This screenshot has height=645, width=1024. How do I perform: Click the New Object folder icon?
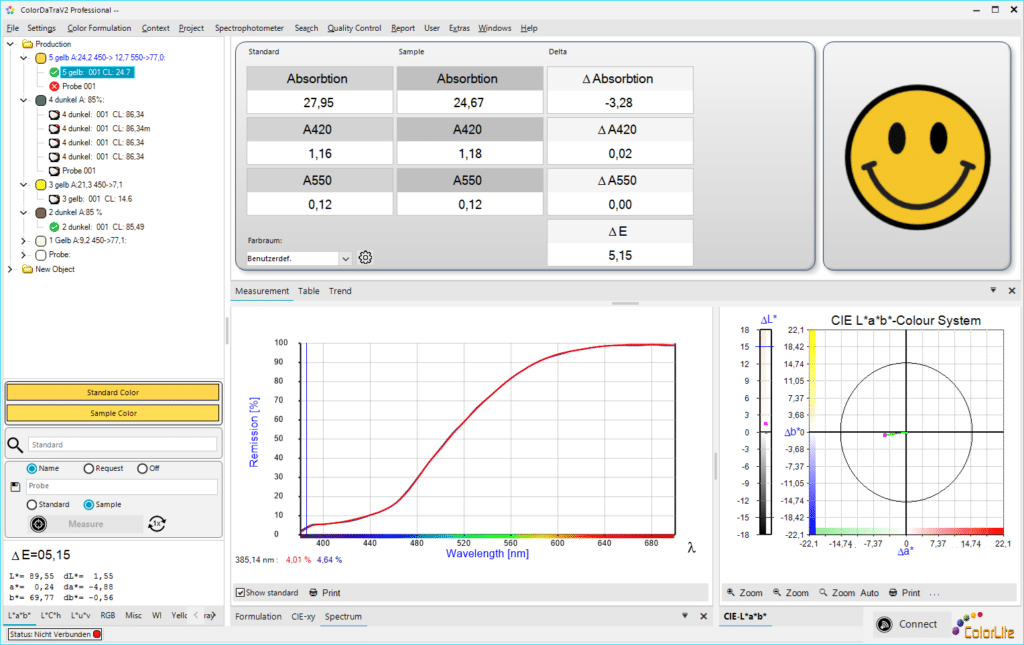[x=27, y=269]
